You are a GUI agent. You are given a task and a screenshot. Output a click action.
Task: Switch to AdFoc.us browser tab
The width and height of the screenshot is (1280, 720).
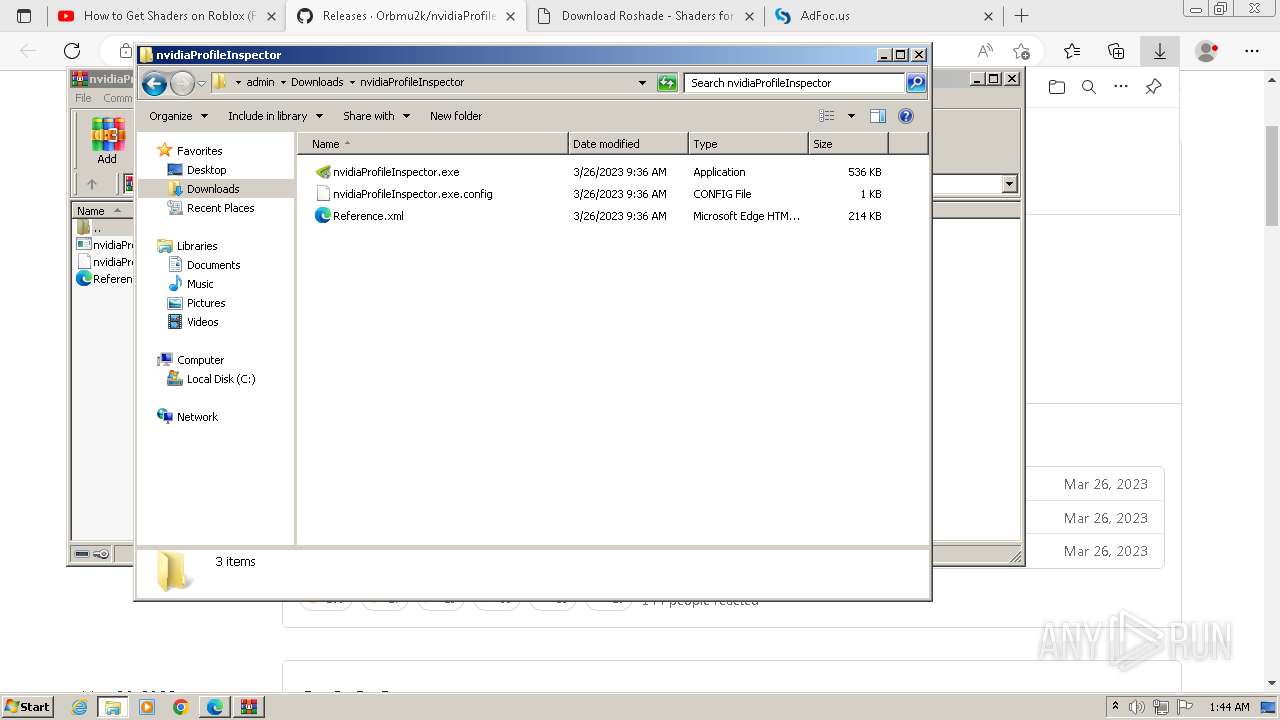click(x=884, y=16)
